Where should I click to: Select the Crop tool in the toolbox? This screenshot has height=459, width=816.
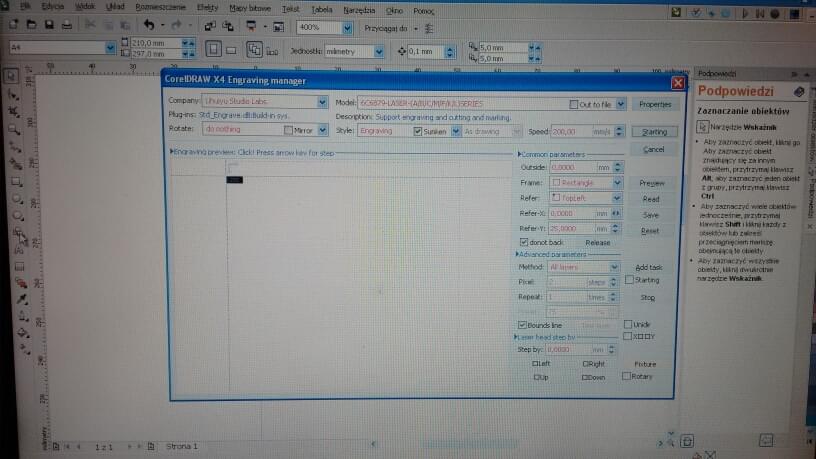pyautogui.click(x=14, y=111)
